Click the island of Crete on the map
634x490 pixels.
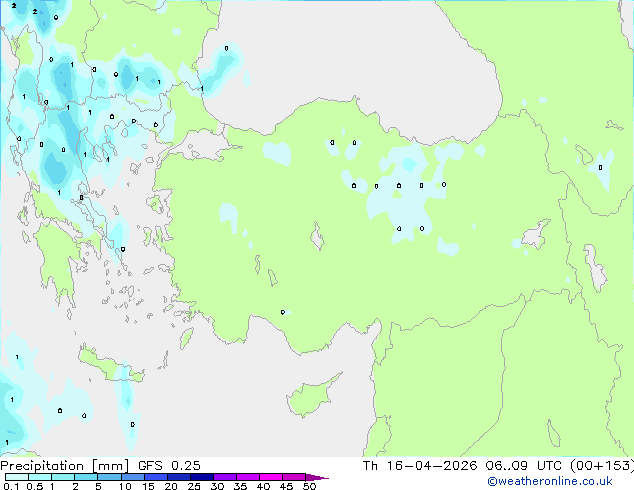110,365
